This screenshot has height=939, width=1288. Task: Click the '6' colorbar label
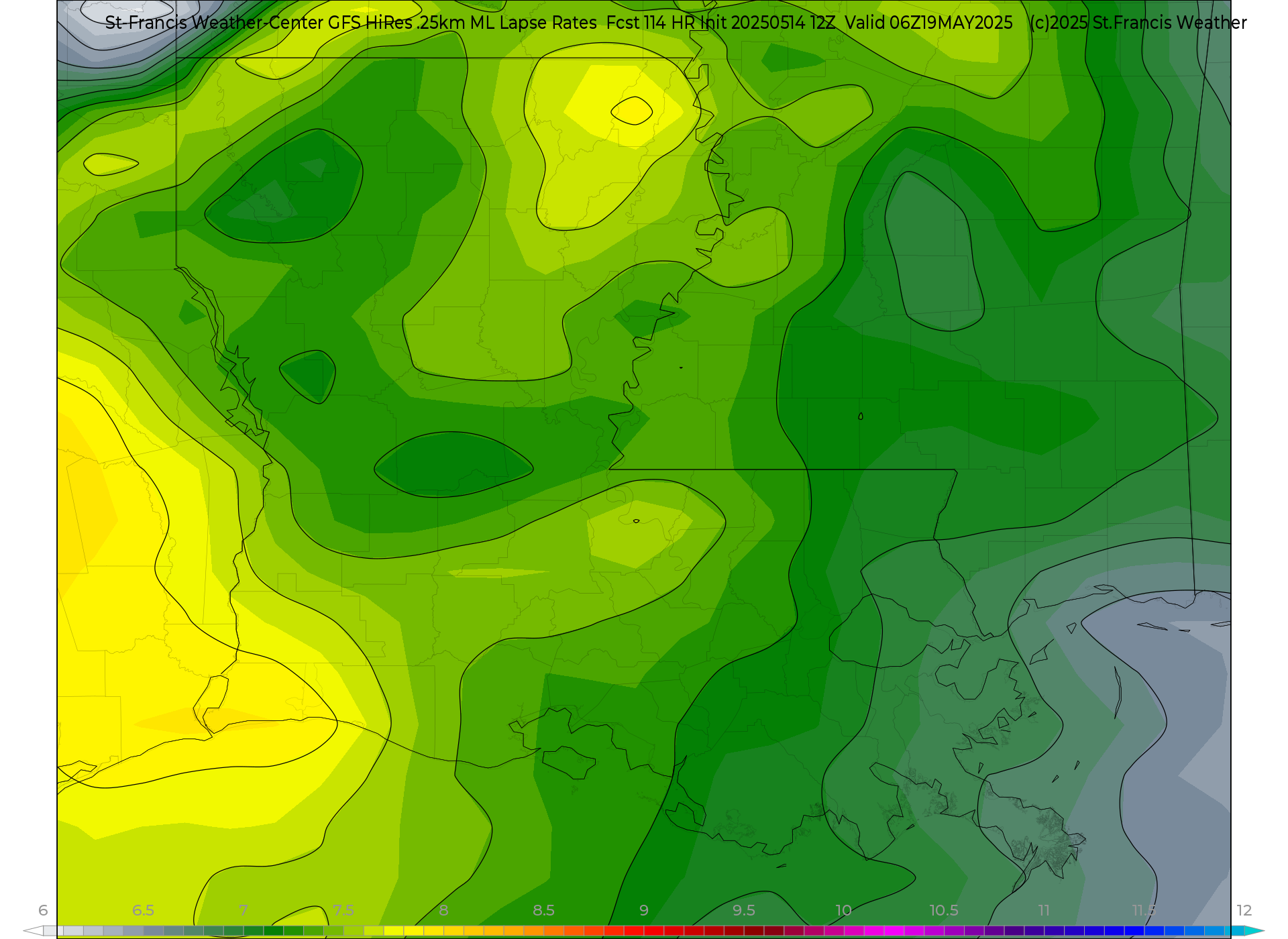coord(43,910)
